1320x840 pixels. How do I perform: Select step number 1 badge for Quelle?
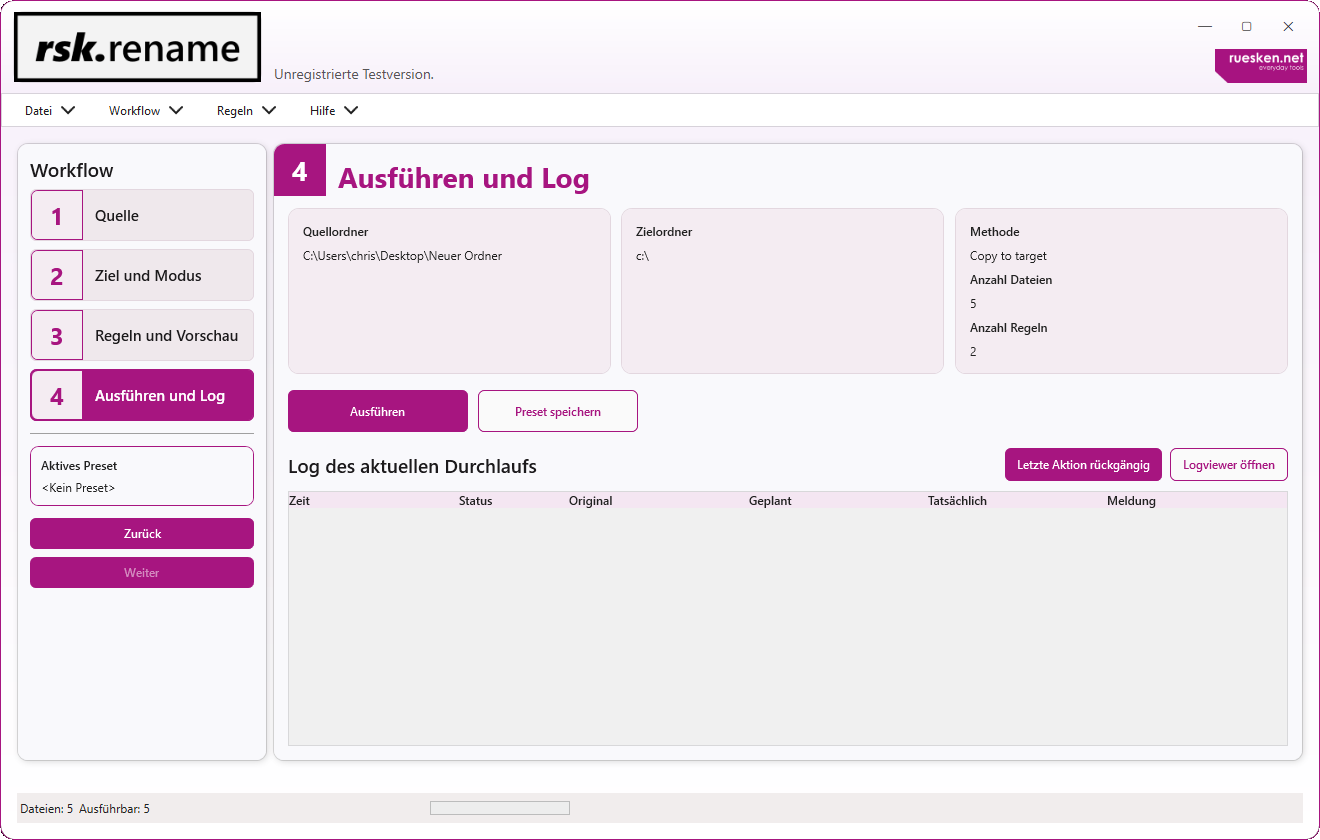click(57, 216)
